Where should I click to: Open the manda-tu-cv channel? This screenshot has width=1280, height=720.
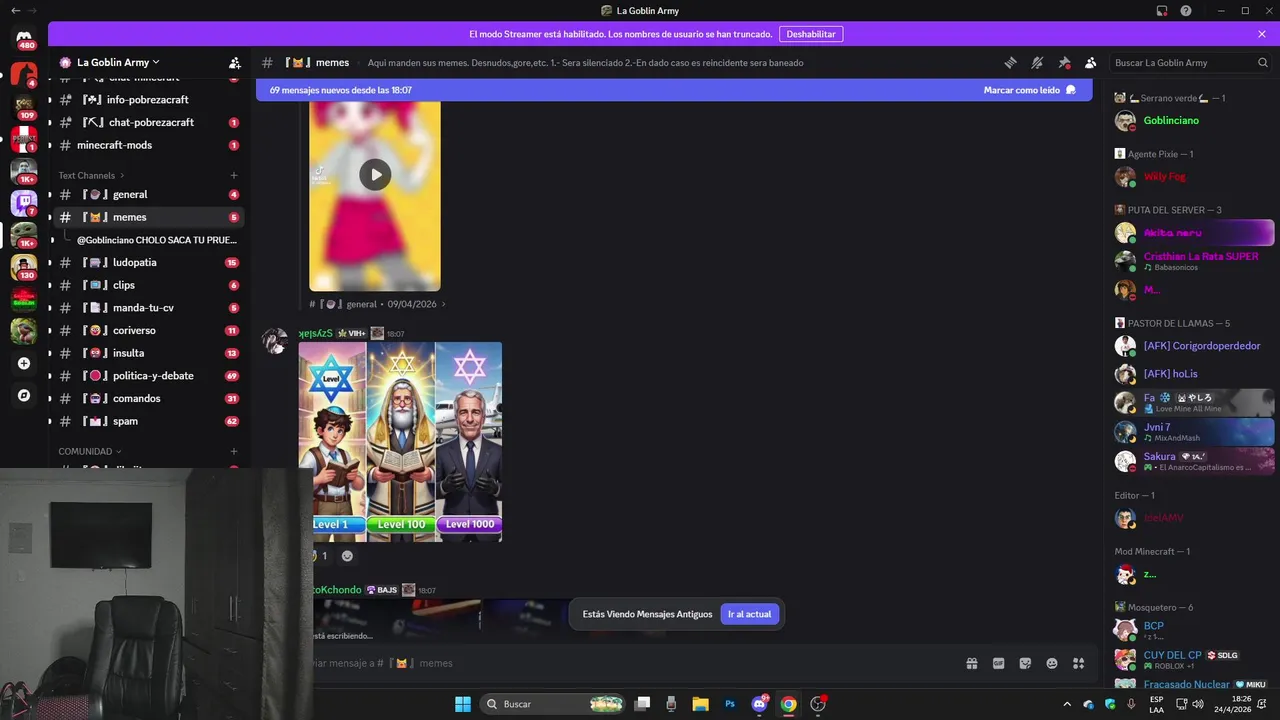pyautogui.click(x=147, y=308)
